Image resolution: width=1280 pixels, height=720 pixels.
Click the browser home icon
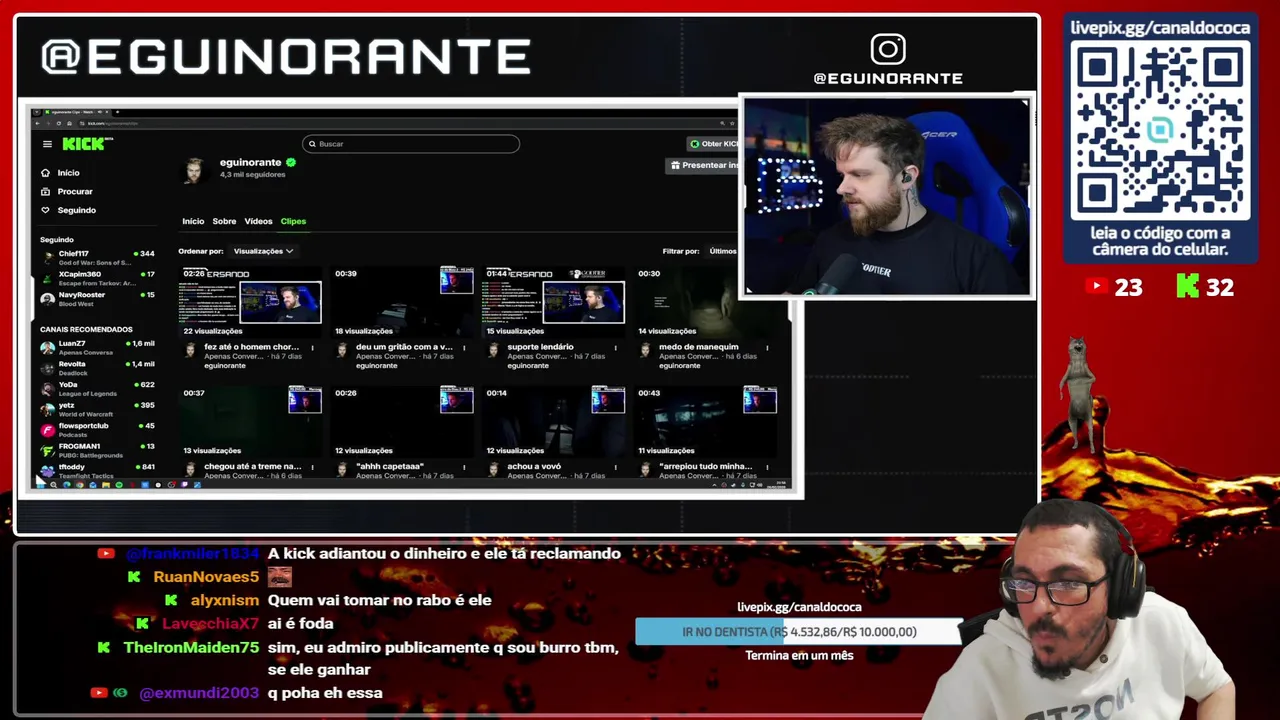click(x=69, y=123)
